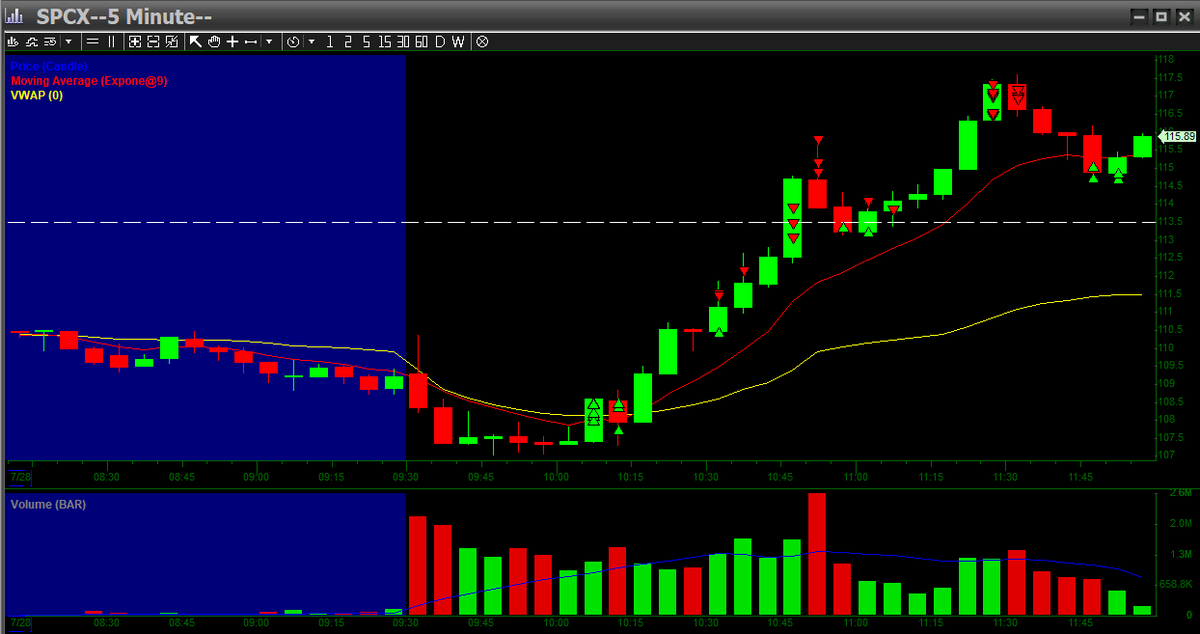Click the zoom-out box icon
Image resolution: width=1200 pixels, height=634 pixels.
154,41
